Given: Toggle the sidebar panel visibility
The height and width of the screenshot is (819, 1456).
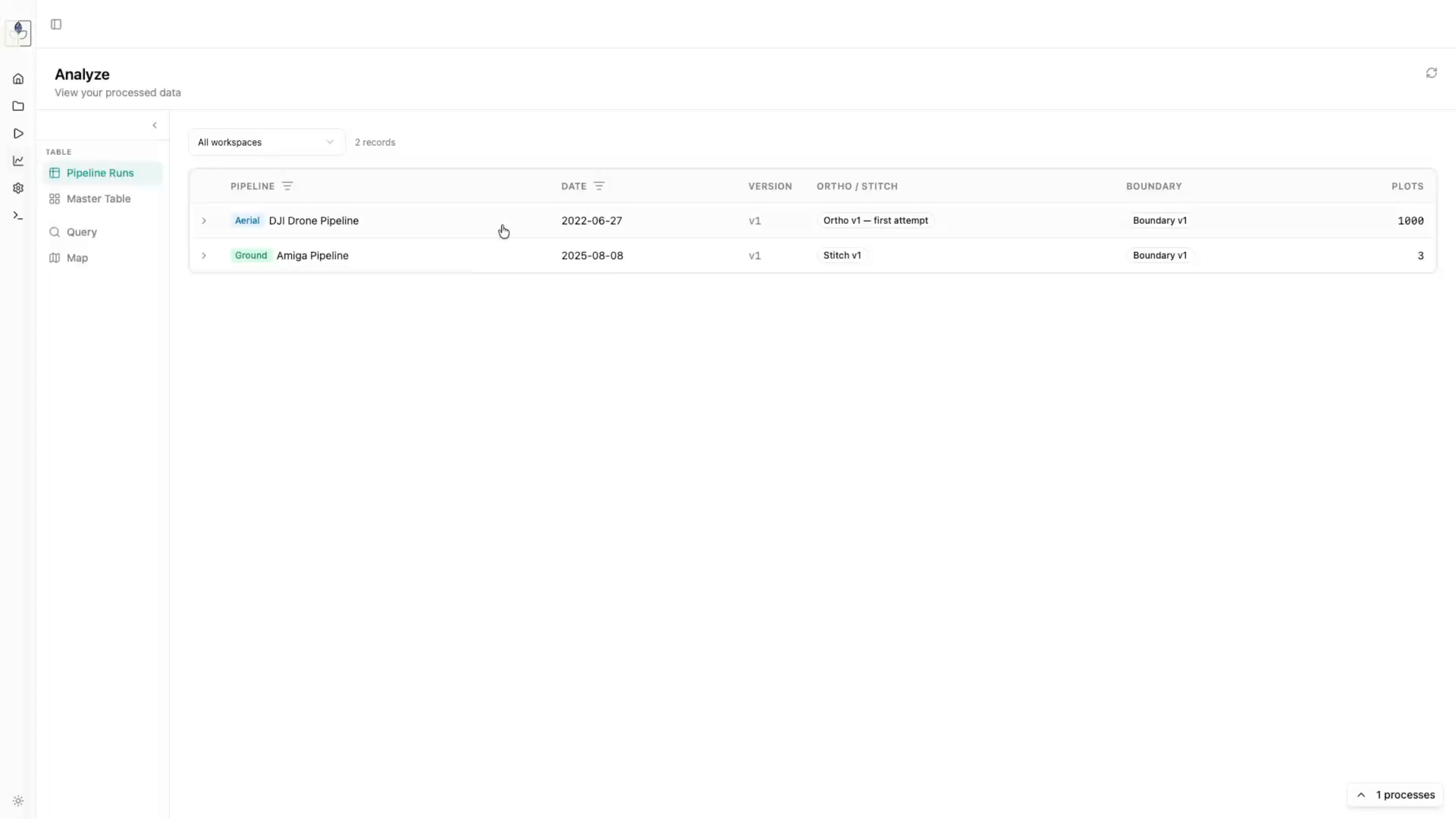Looking at the screenshot, I should 56,24.
